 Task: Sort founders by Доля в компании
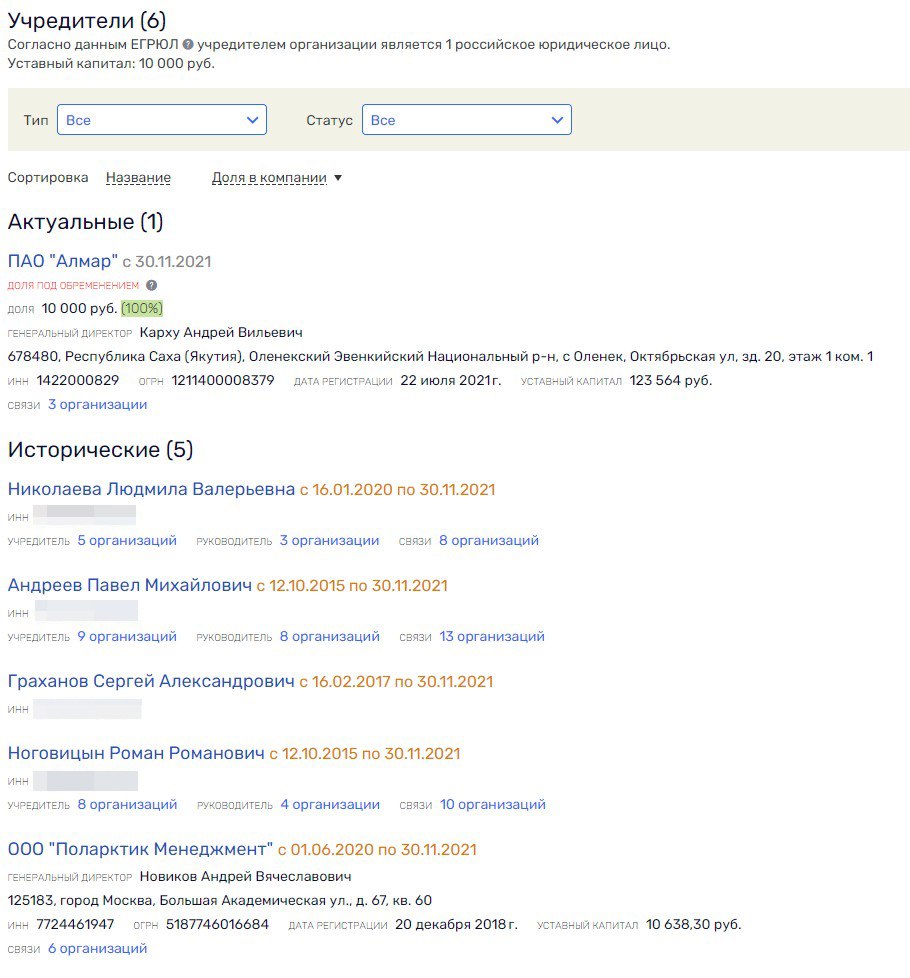click(269, 178)
